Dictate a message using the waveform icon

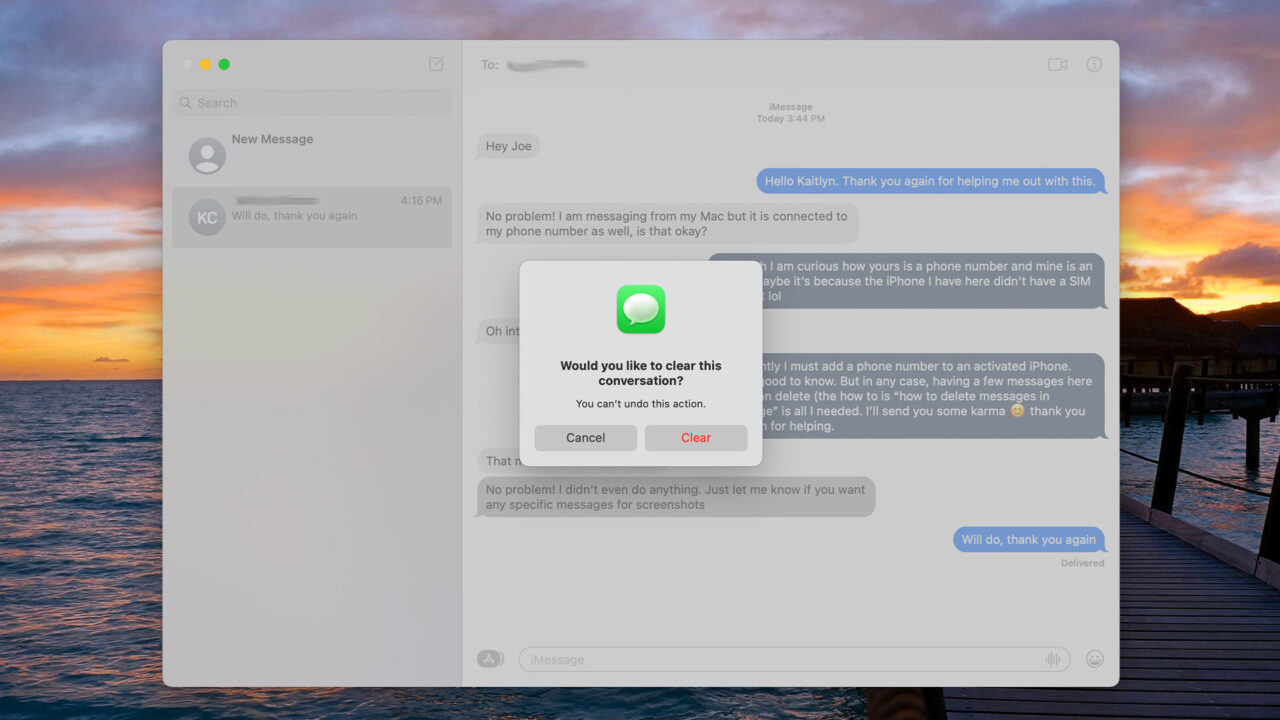1052,659
